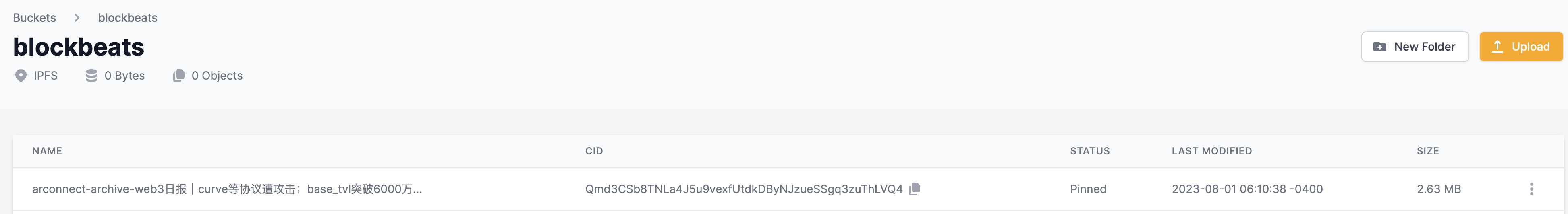Sort by the NAME column header
Viewport: 1568px width, 214px height.
click(x=47, y=151)
